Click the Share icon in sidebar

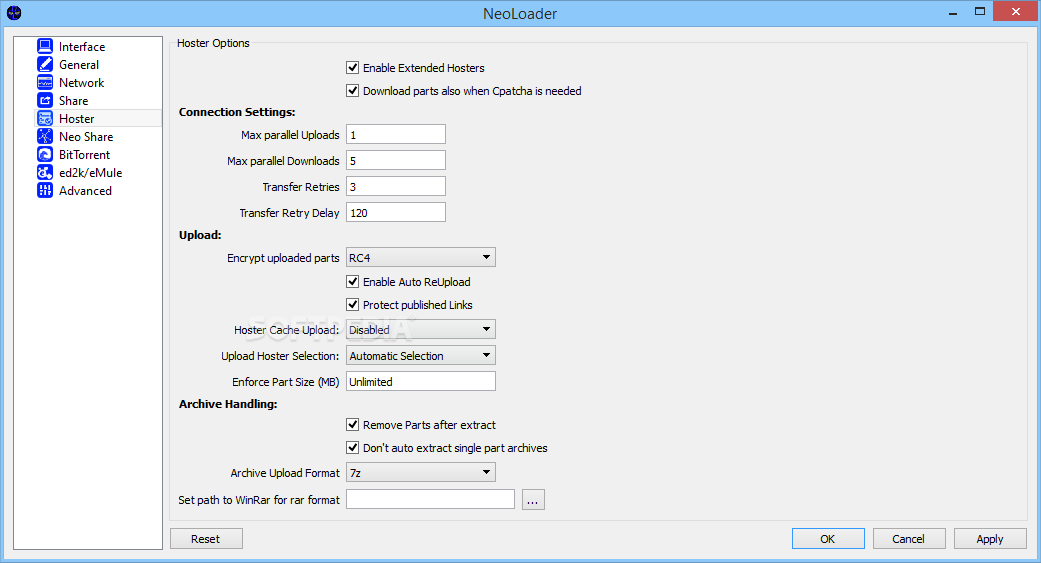(x=44, y=100)
